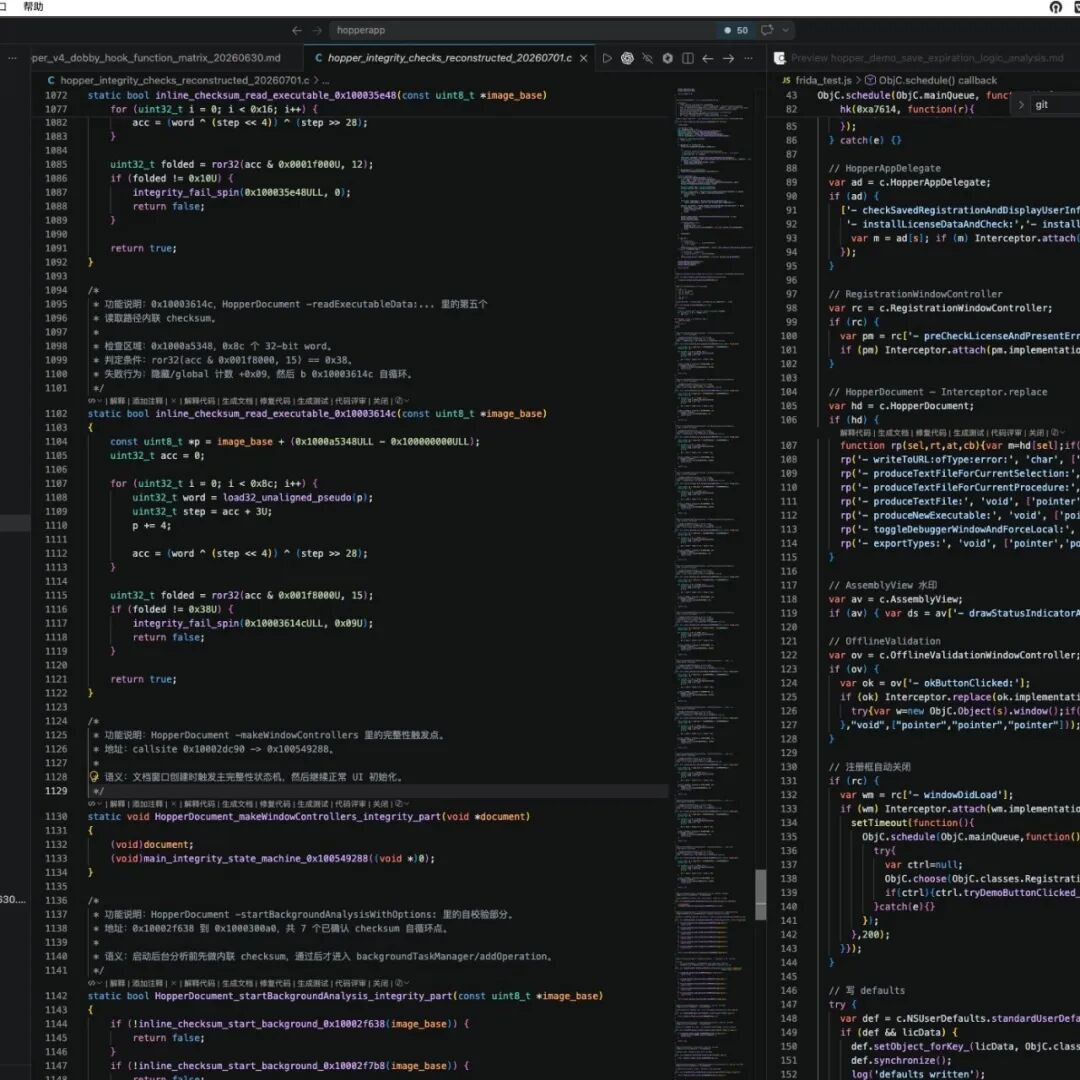The image size is (1080, 1080).
Task: Click 生成测试 above line 1130
Action: 313,803
